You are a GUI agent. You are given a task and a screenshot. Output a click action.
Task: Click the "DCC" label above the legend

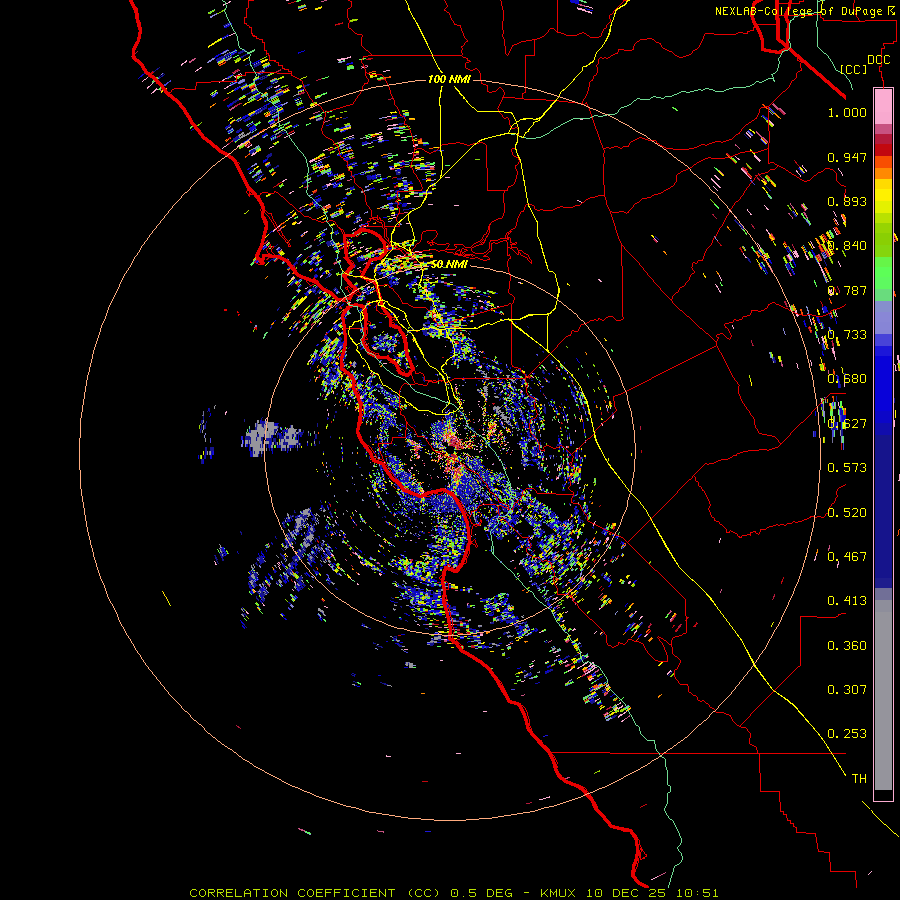click(x=879, y=60)
